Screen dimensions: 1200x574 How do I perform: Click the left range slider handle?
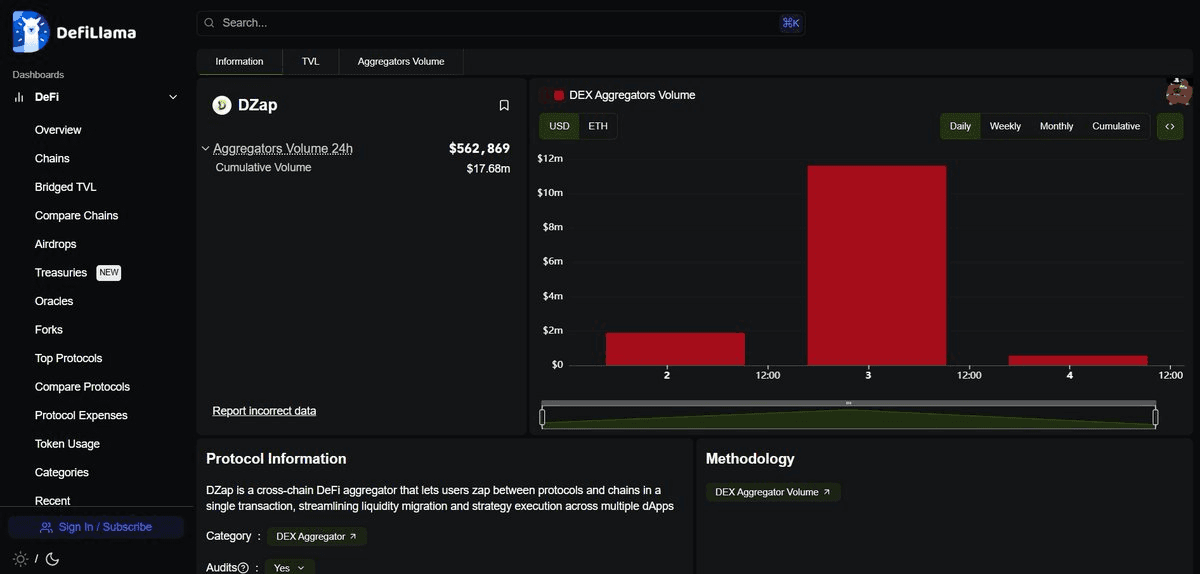tap(542, 417)
